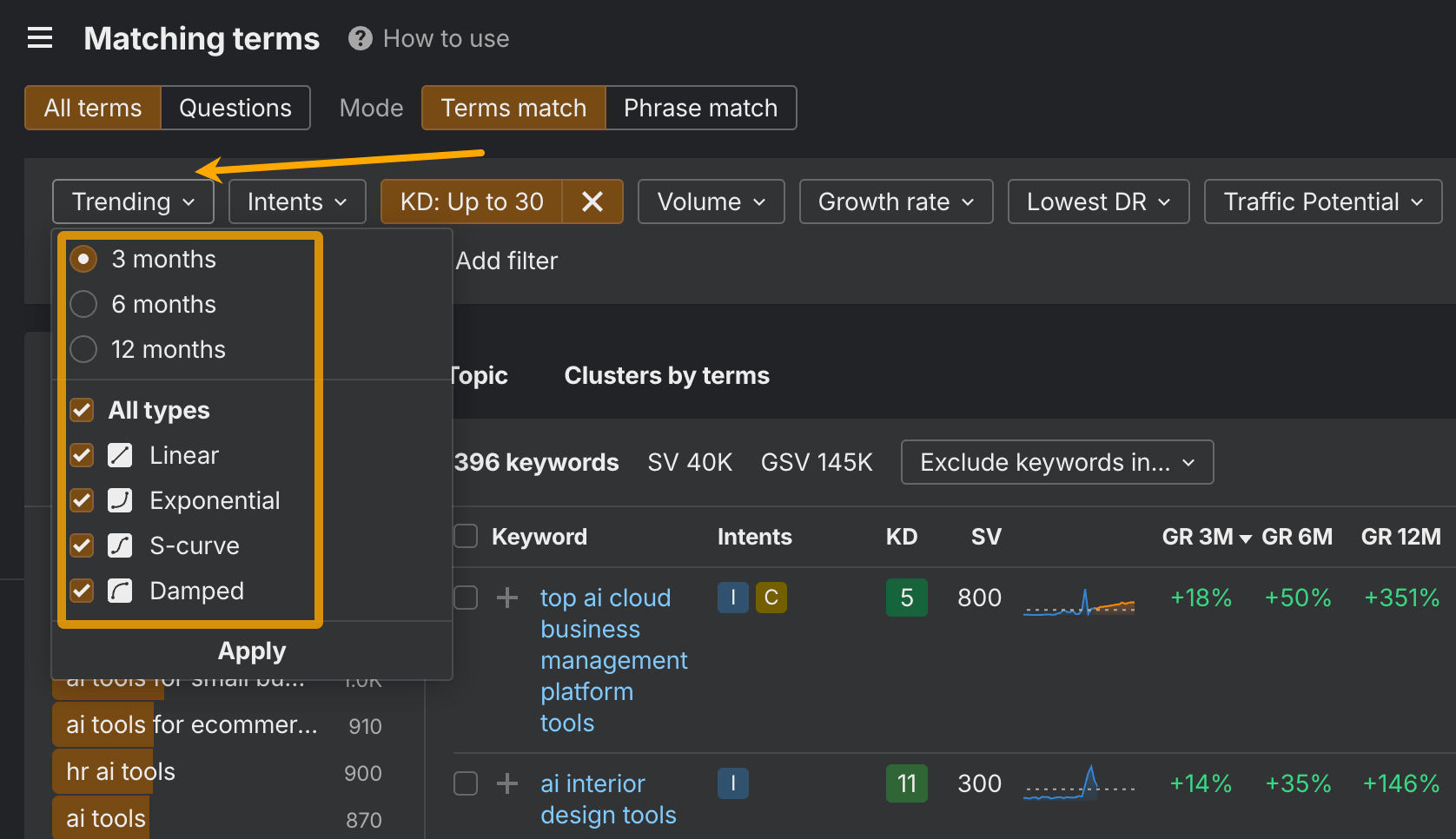Switch to the Questions tab
The height and width of the screenshot is (839, 1456).
[235, 108]
